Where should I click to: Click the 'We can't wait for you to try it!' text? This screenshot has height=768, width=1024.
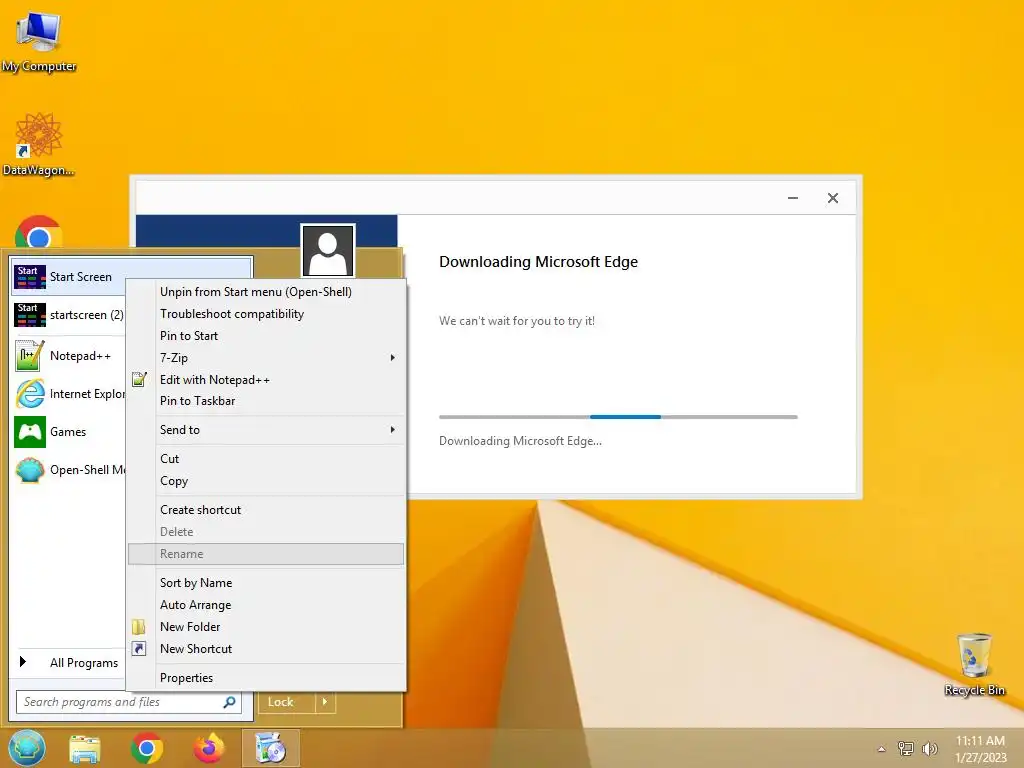pos(517,321)
